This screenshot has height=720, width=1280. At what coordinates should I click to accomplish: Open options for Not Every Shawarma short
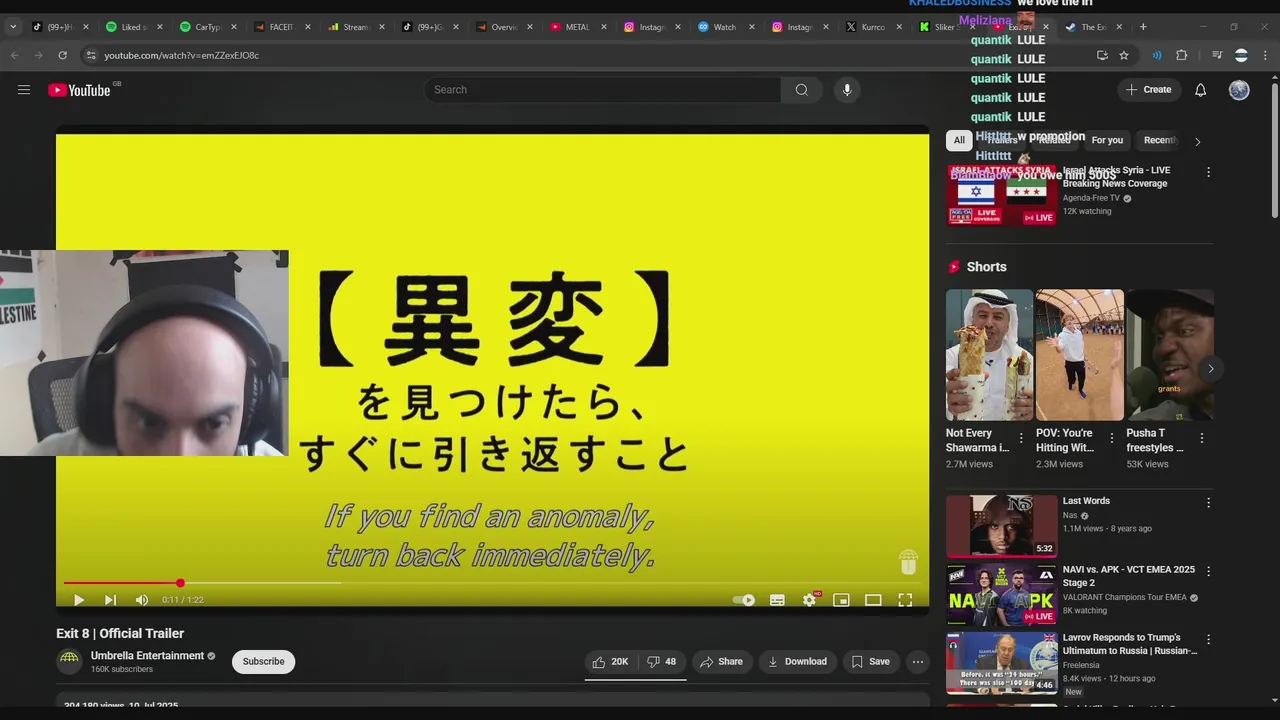click(1021, 438)
